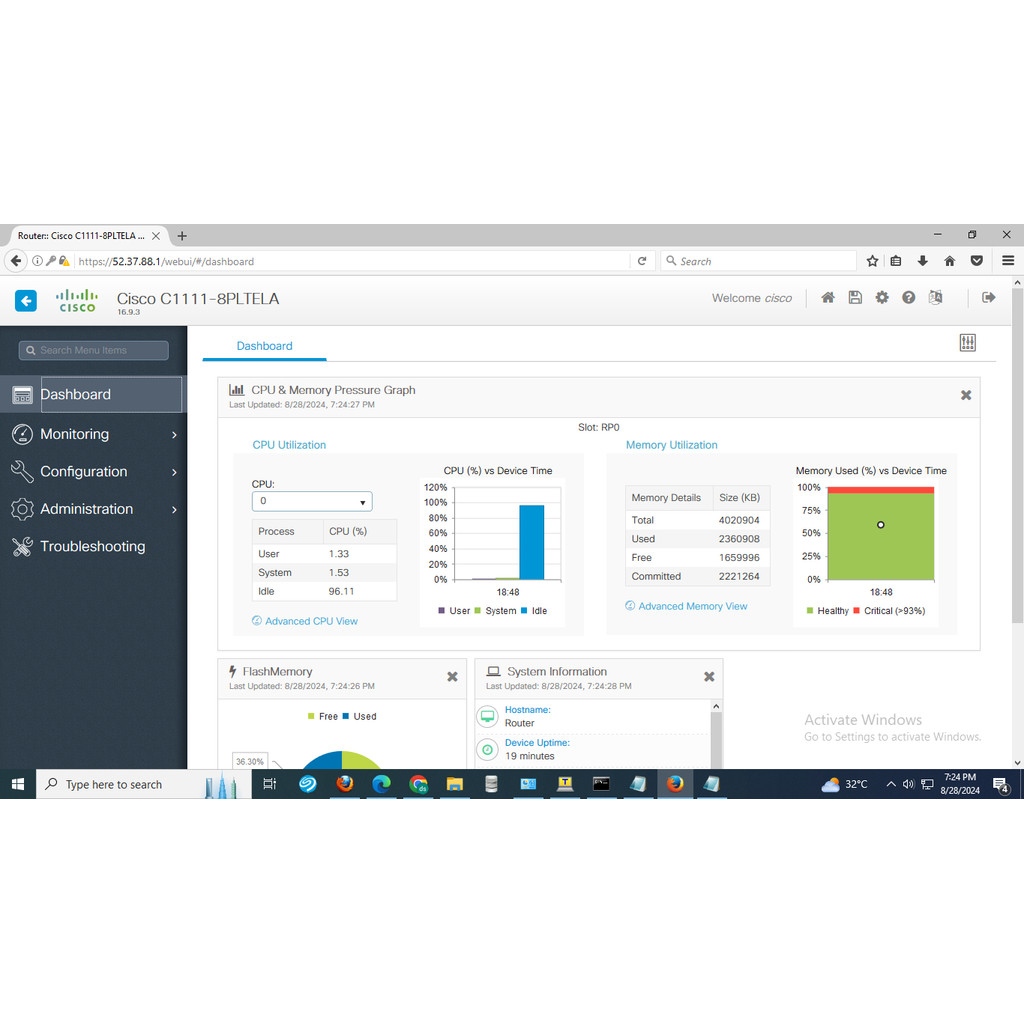This screenshot has width=1024, height=1024.
Task: Open the Configuration sidebar menu
Action: click(x=93, y=472)
